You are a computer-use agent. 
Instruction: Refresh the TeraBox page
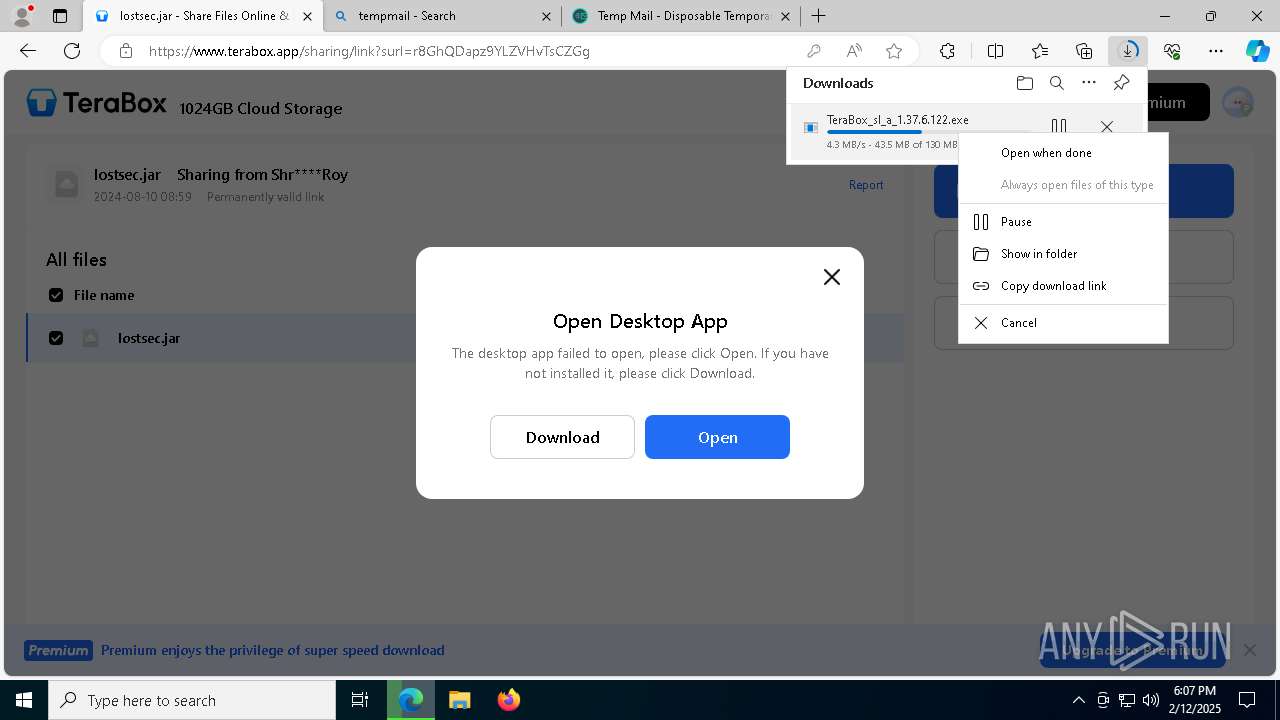(x=72, y=51)
